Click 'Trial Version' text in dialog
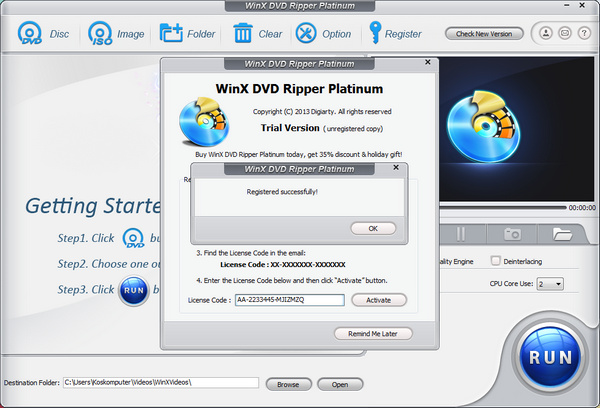 290,128
